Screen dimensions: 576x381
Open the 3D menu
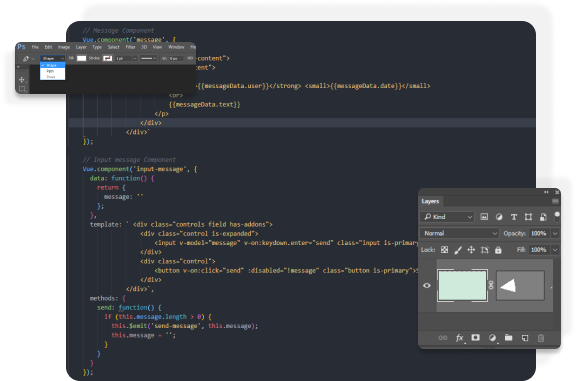pos(144,47)
